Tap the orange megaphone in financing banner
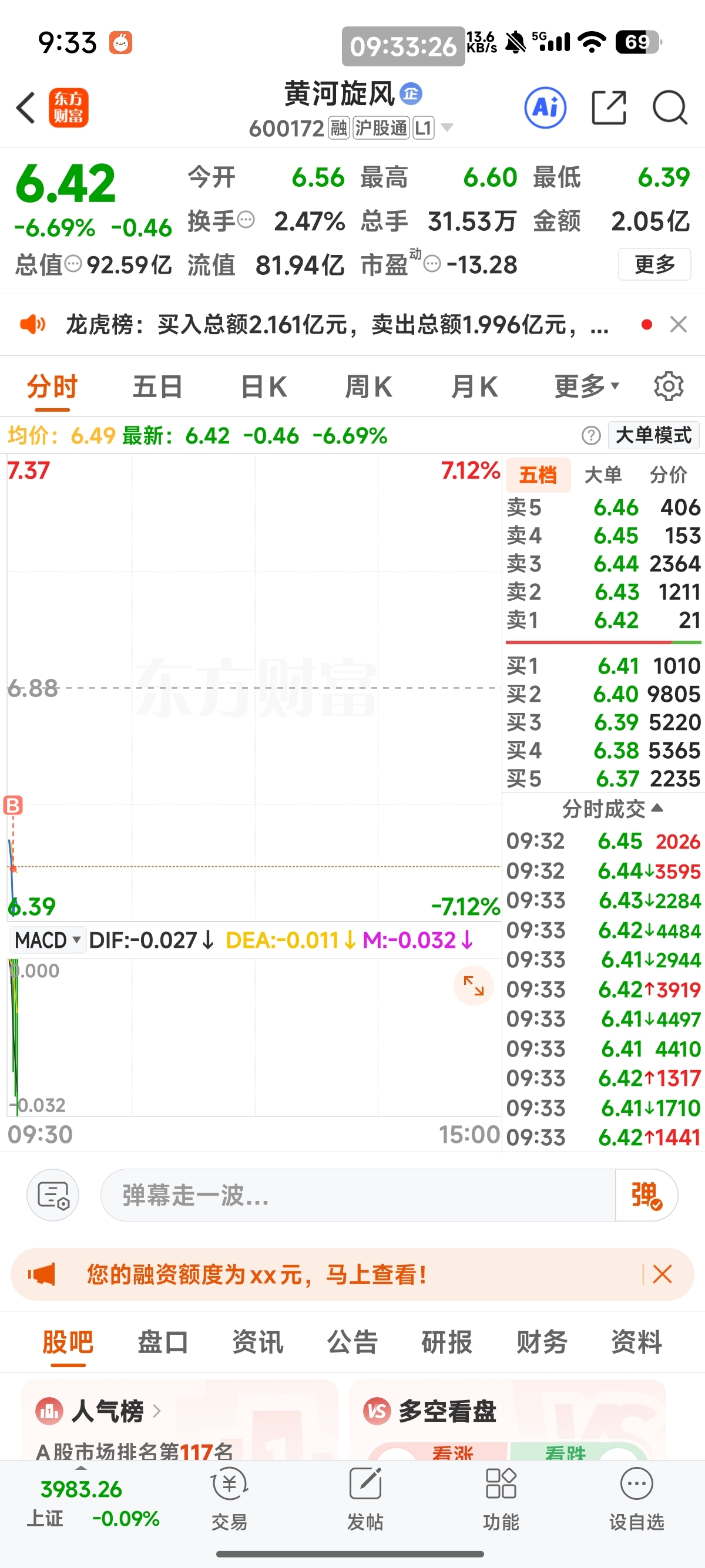The image size is (705, 1568). pos(41,1273)
